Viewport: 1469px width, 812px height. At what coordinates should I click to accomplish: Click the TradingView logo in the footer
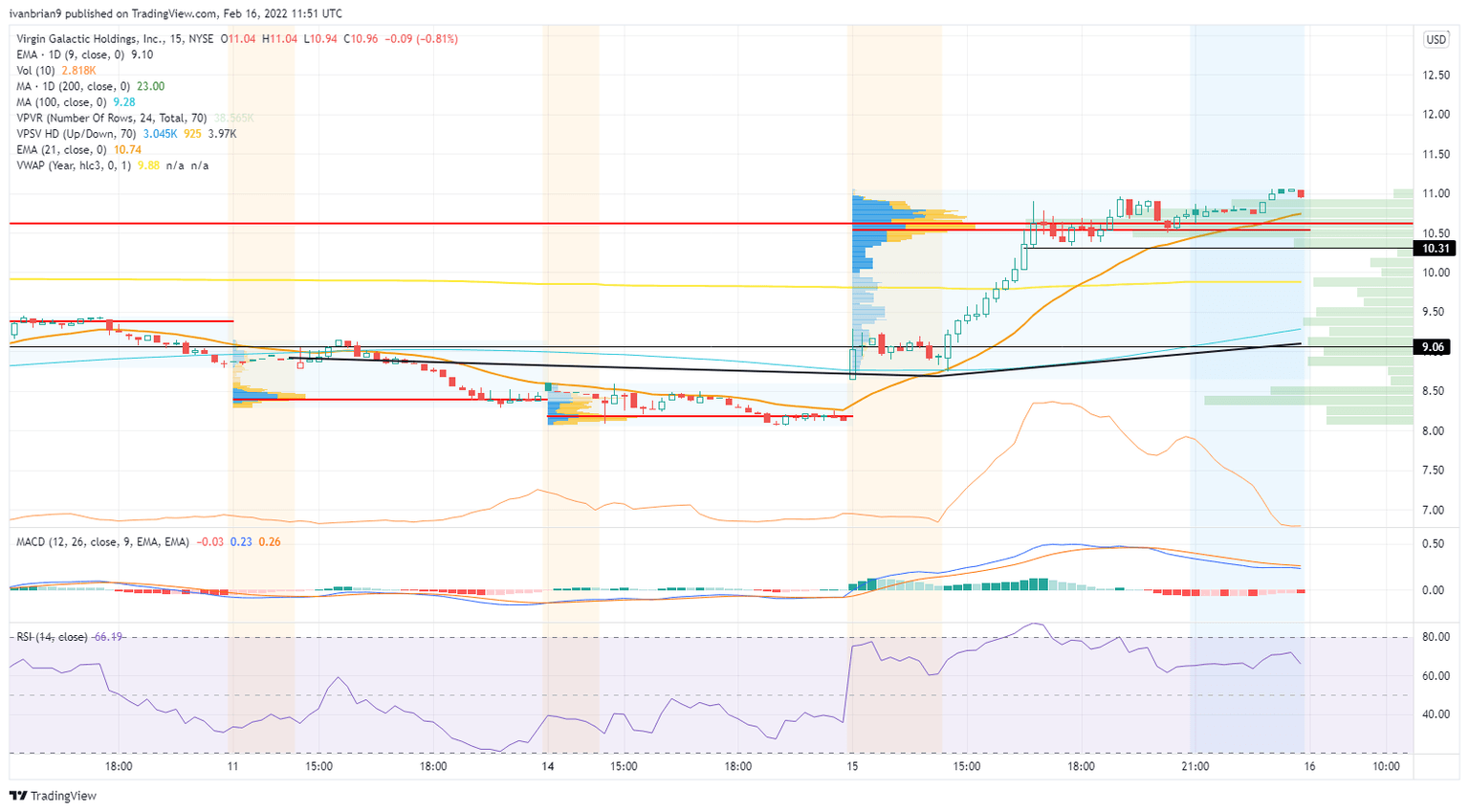[x=54, y=796]
